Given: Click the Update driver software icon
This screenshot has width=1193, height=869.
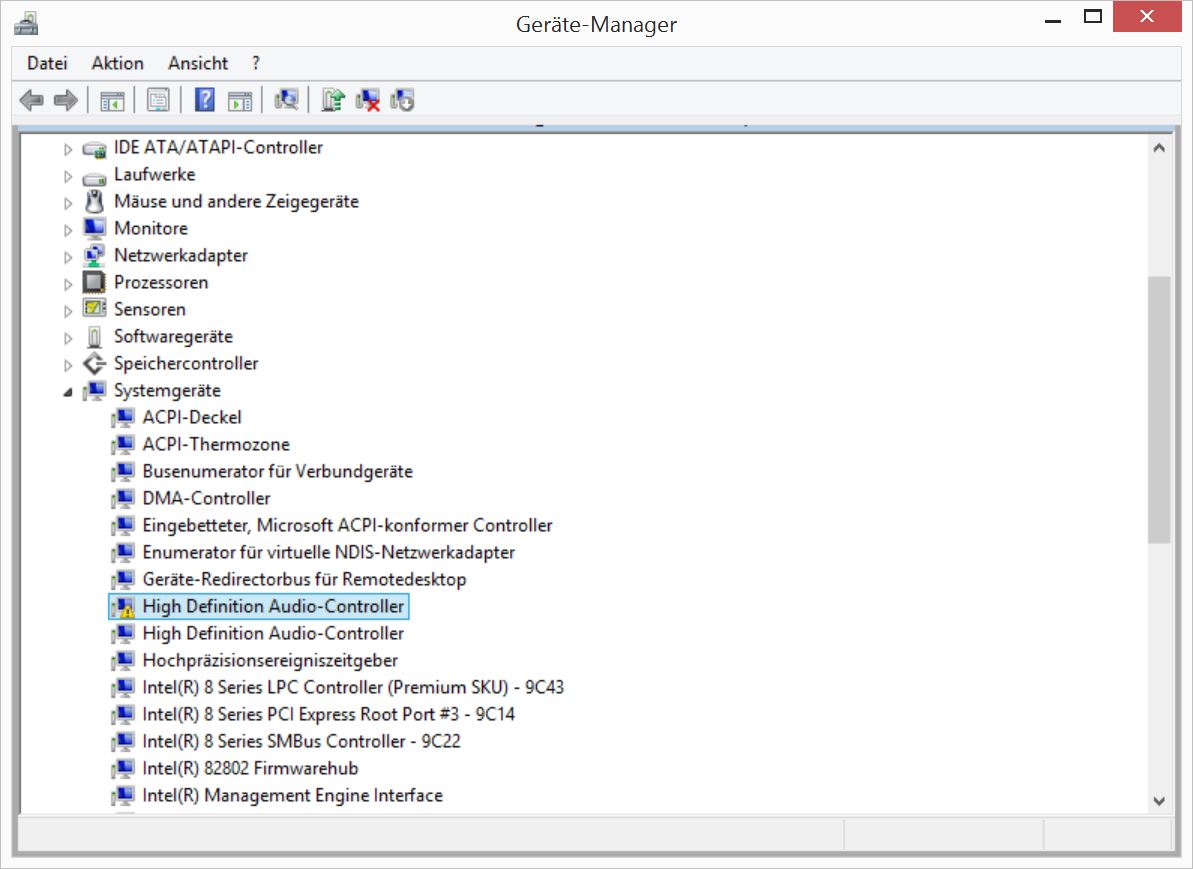Looking at the screenshot, I should (332, 100).
